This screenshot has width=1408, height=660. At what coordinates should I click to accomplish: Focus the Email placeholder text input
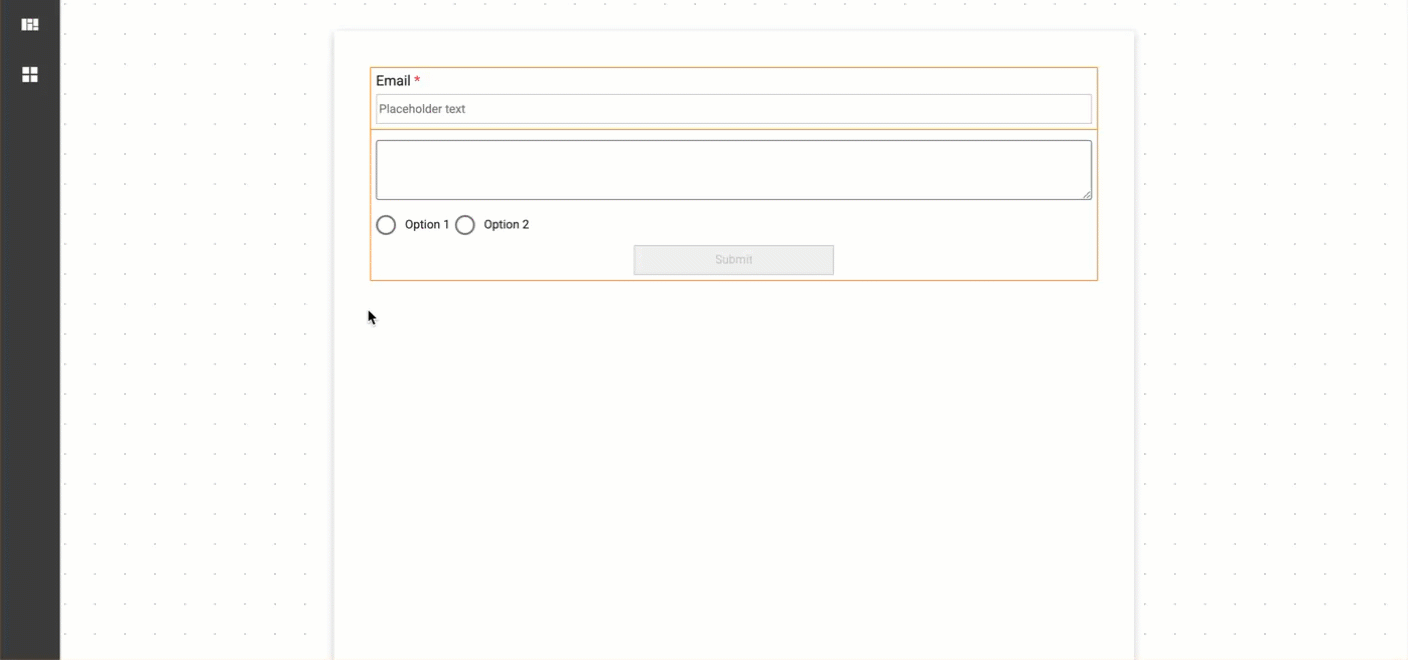(x=733, y=109)
